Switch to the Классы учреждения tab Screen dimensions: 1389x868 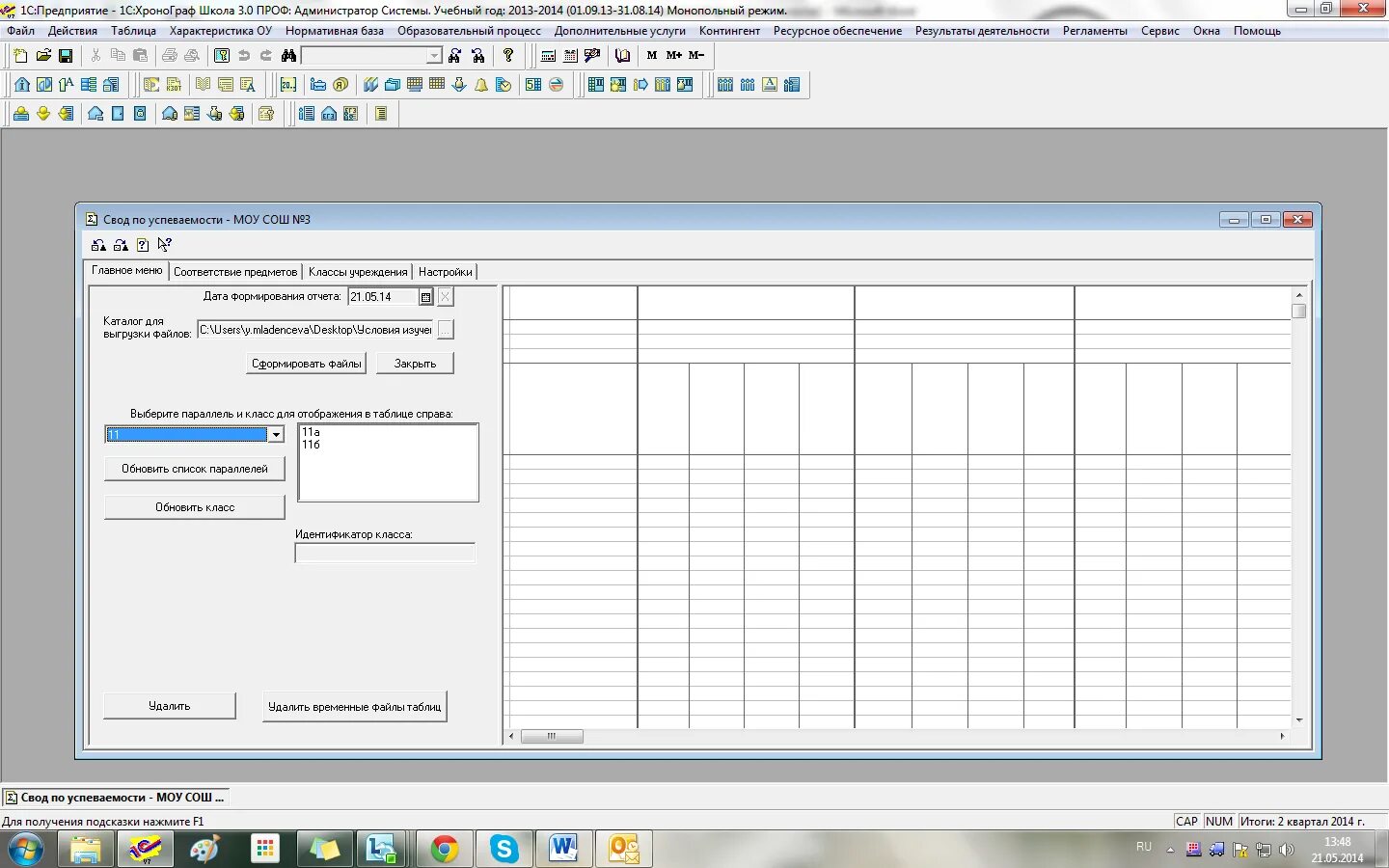tap(358, 272)
